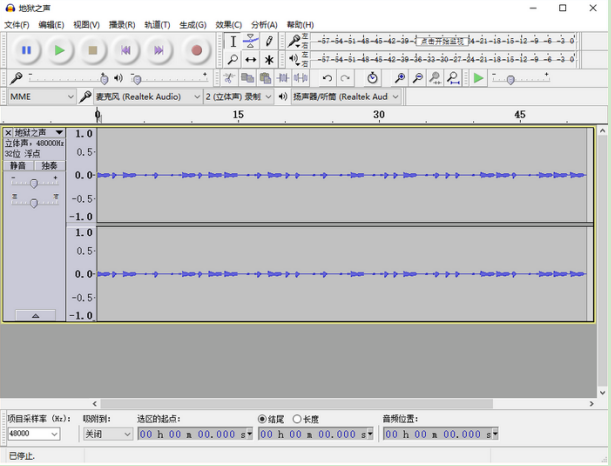
Task: Click the start-monitoring box in recording meter
Action: tap(442, 41)
